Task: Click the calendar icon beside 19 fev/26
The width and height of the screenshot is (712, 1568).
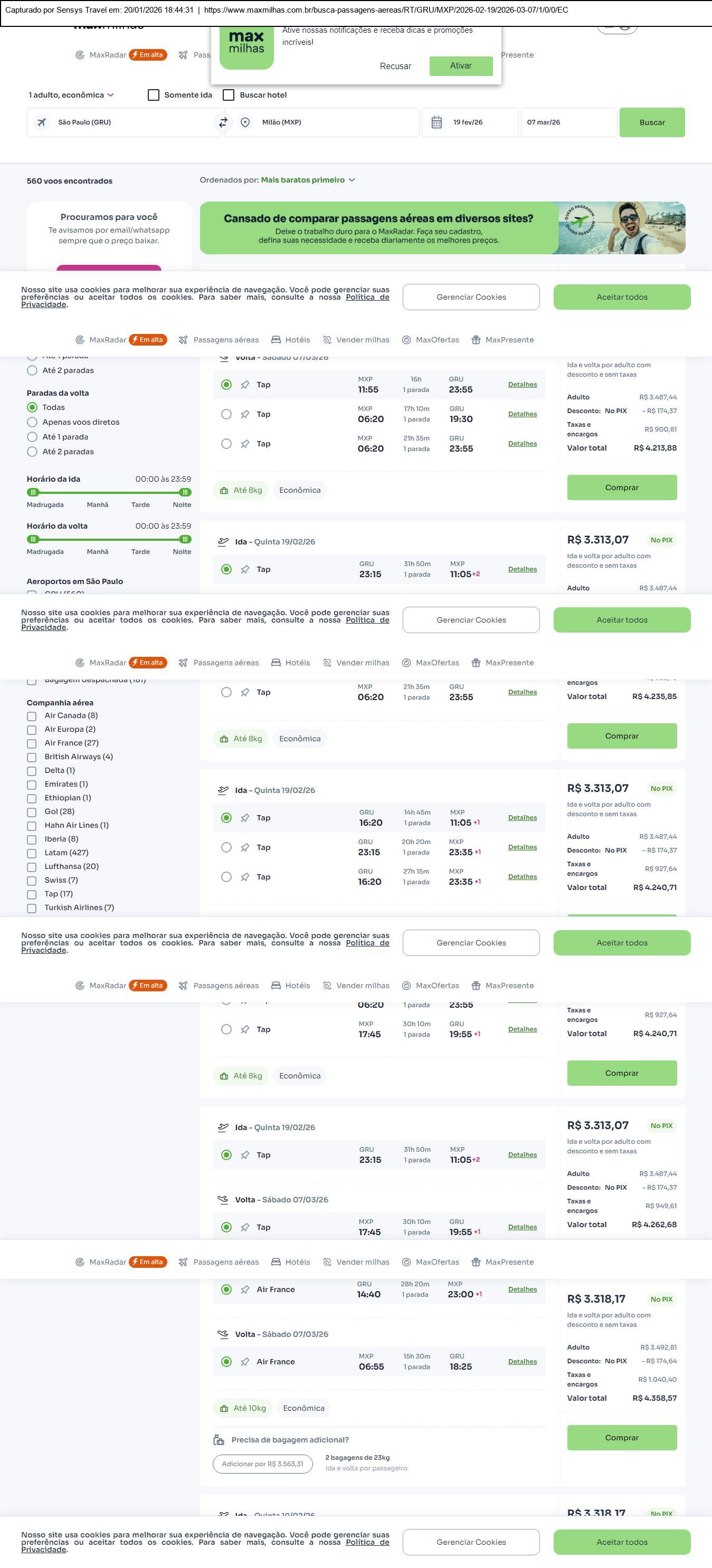Action: (x=436, y=122)
